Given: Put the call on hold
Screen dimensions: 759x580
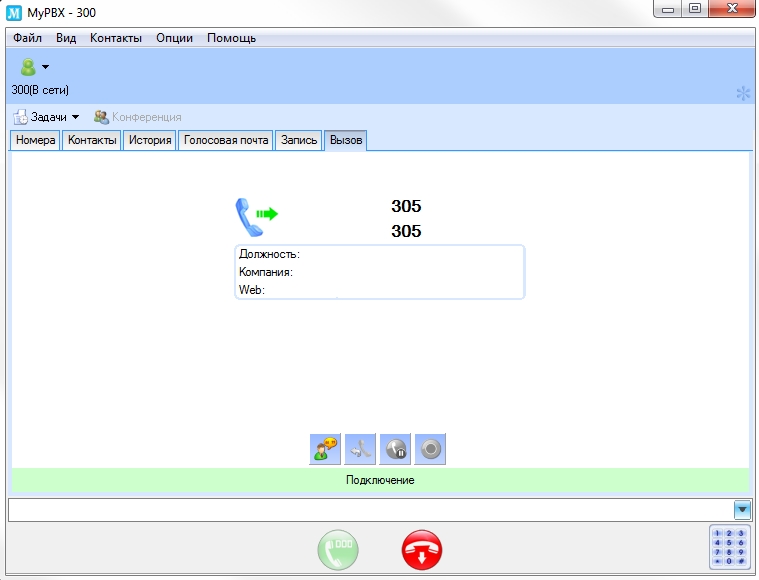Looking at the screenshot, I should click(395, 450).
